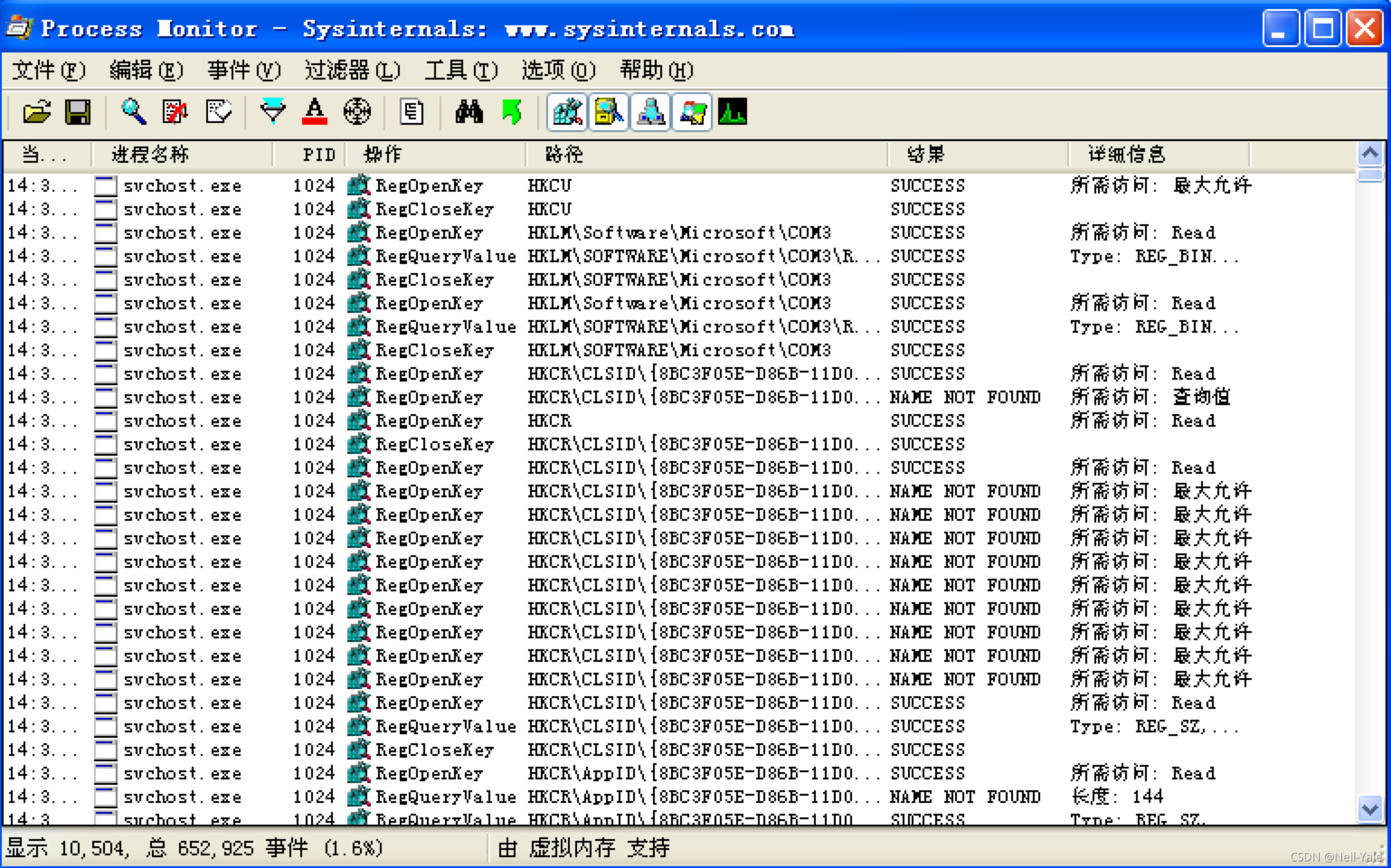This screenshot has height=868, width=1391.
Task: Open the 事件(V) menu
Action: [x=244, y=71]
